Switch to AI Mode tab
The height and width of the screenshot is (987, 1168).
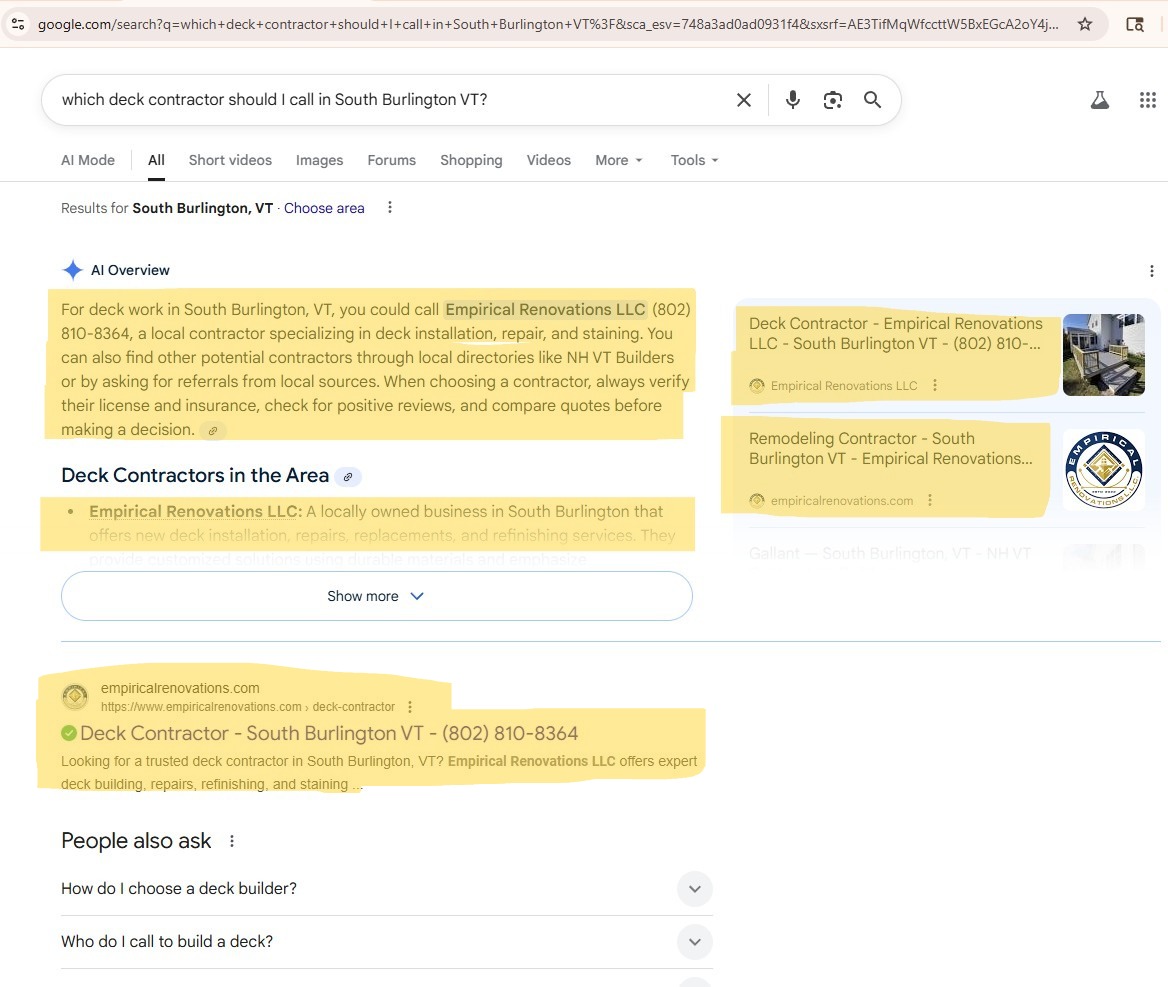(88, 160)
